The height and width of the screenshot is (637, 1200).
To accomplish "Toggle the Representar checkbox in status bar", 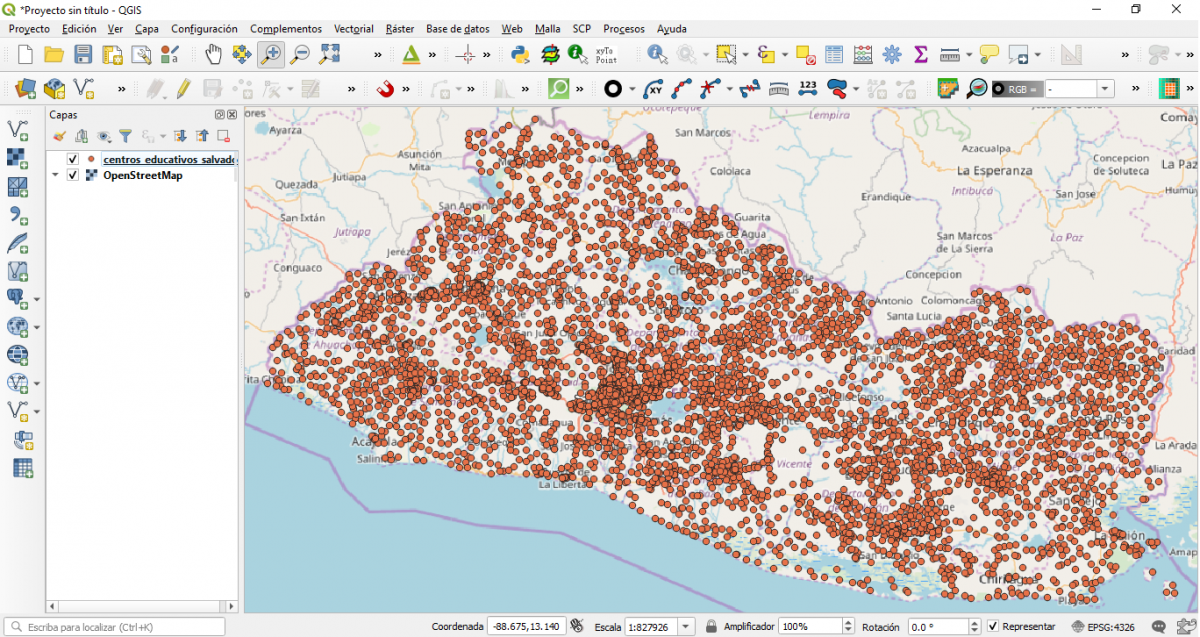I will click(993, 626).
